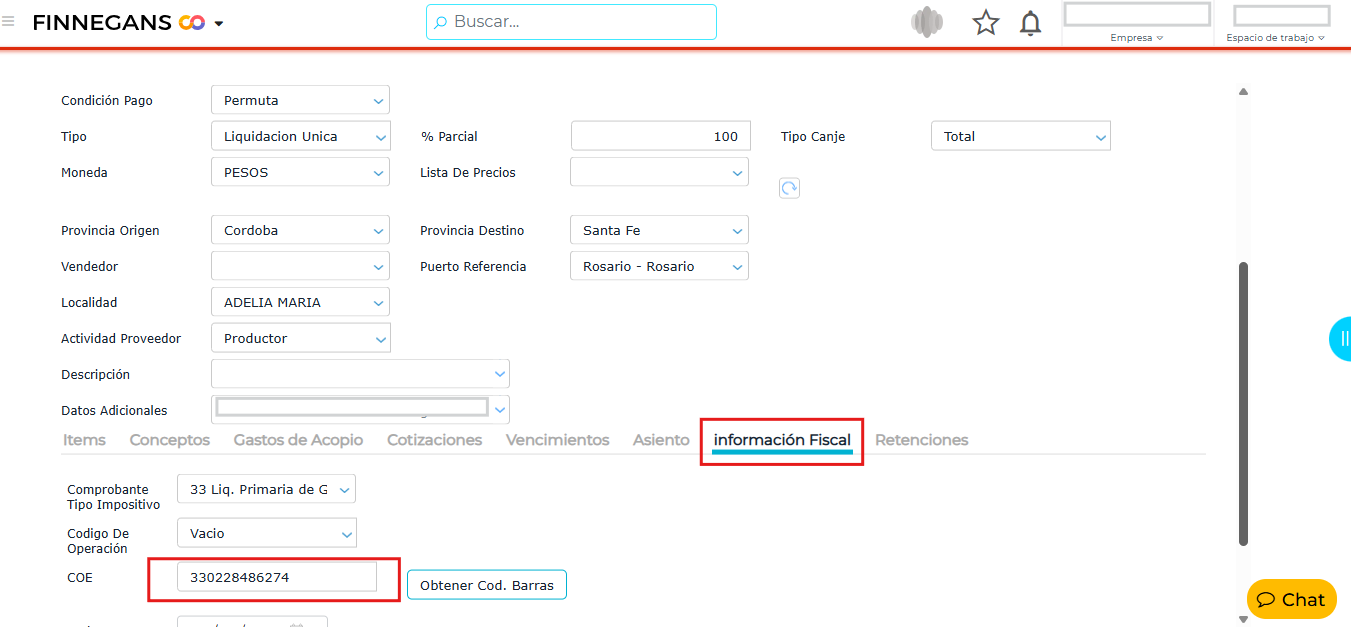The width and height of the screenshot is (1351, 629).
Task: Open the hamburger menu beside Finnegans logo
Action: click(9, 22)
